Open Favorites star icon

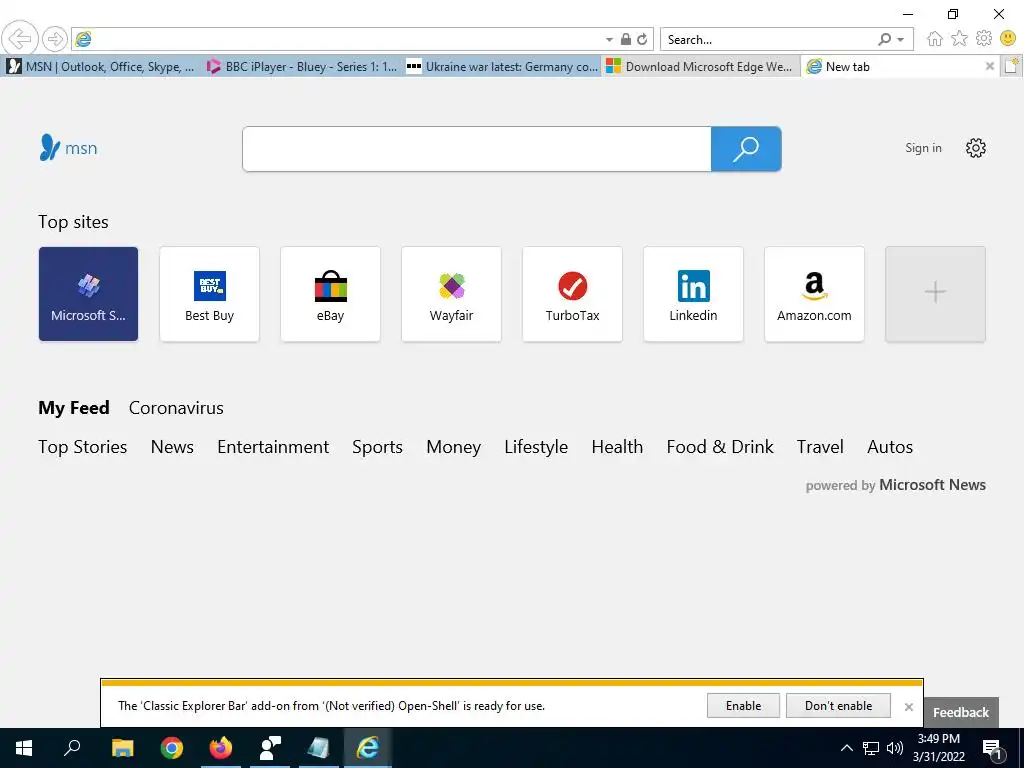pos(959,39)
